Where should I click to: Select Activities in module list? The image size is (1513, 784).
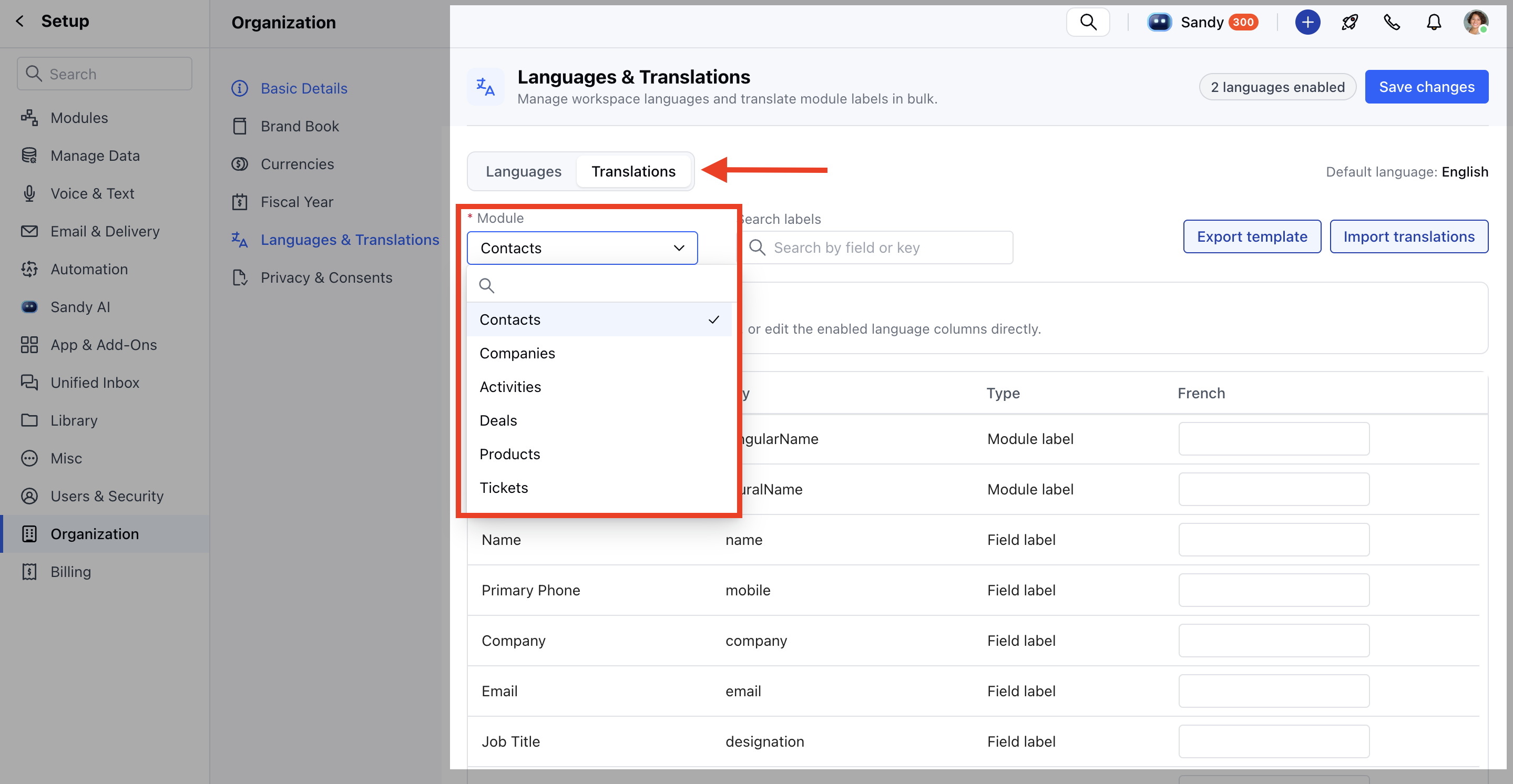pos(599,387)
